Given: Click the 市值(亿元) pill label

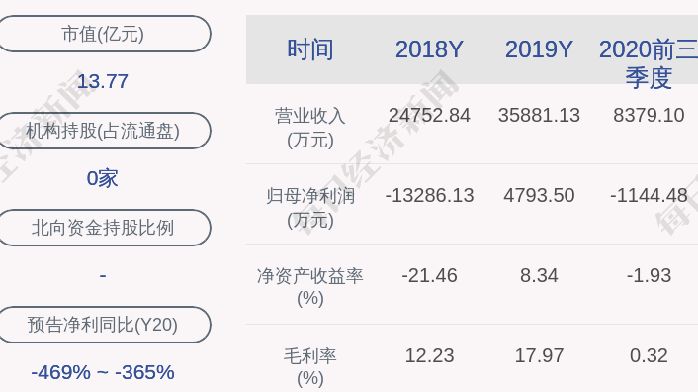Looking at the screenshot, I should (x=103, y=34).
